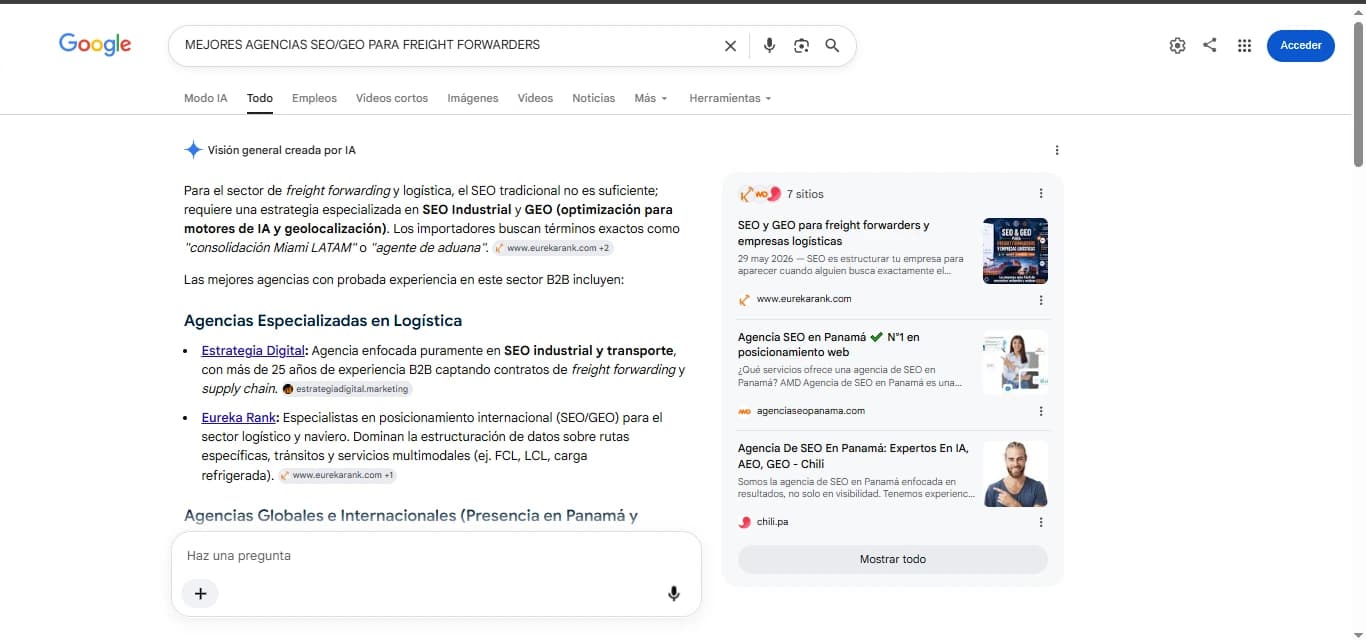1366x640 pixels.
Task: Open Google Lens image search icon
Action: point(801,45)
